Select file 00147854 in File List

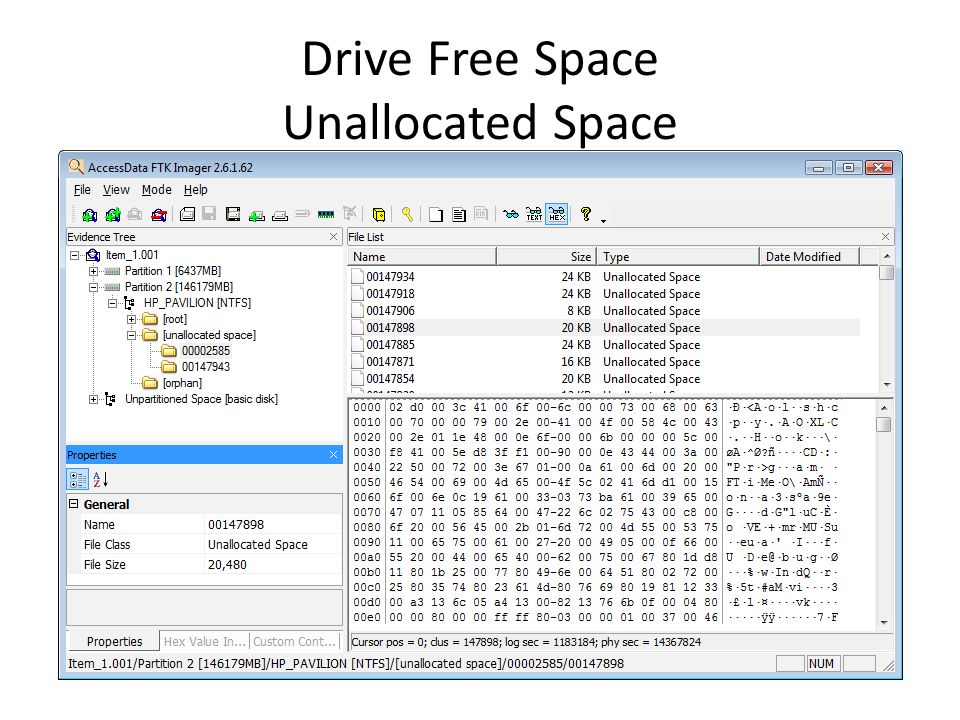[x=390, y=379]
